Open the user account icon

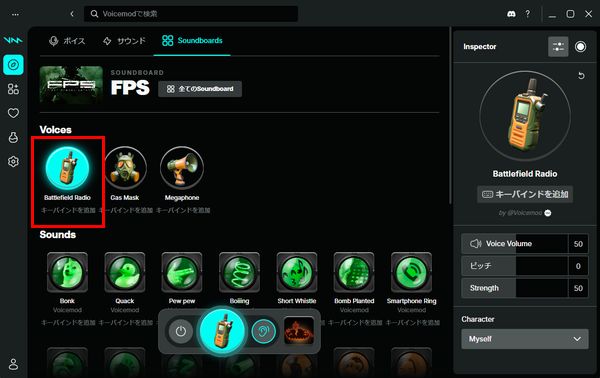click(x=13, y=364)
